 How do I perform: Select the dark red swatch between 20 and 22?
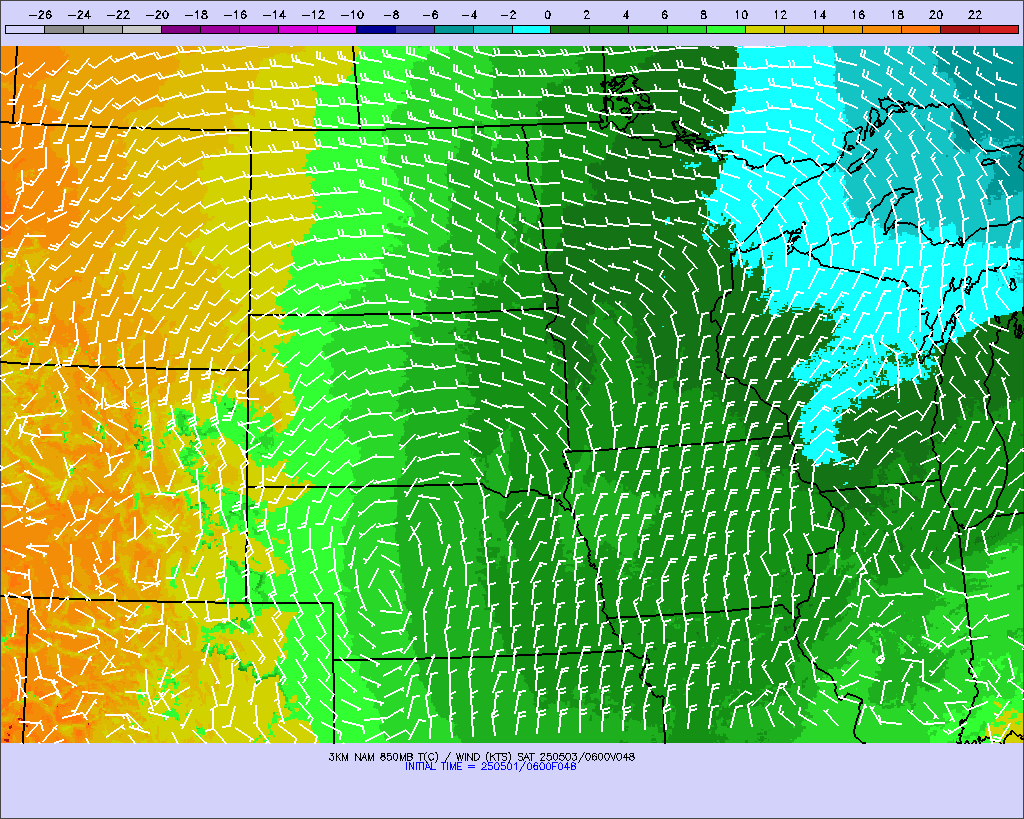pos(960,29)
